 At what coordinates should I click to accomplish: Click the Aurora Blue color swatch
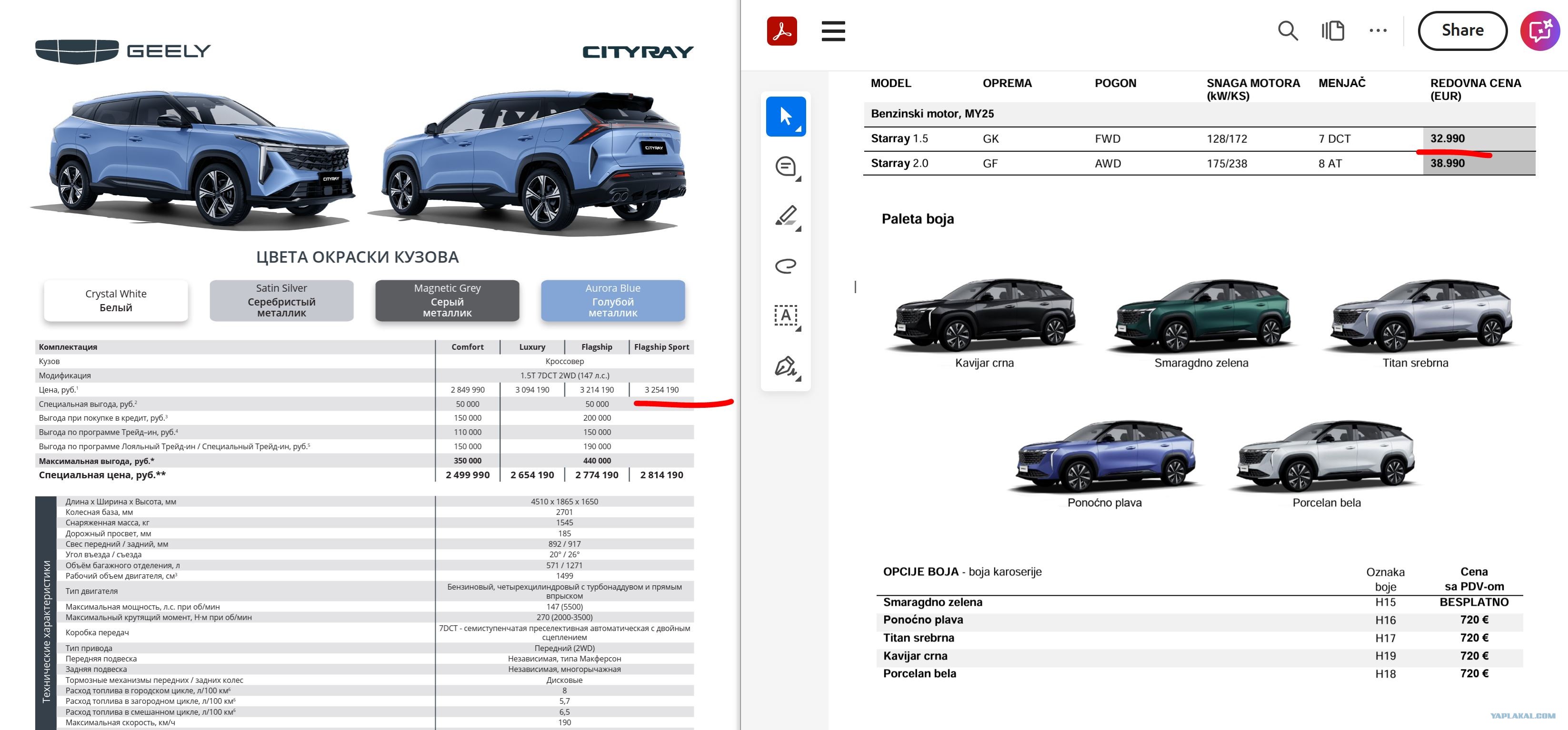click(612, 300)
